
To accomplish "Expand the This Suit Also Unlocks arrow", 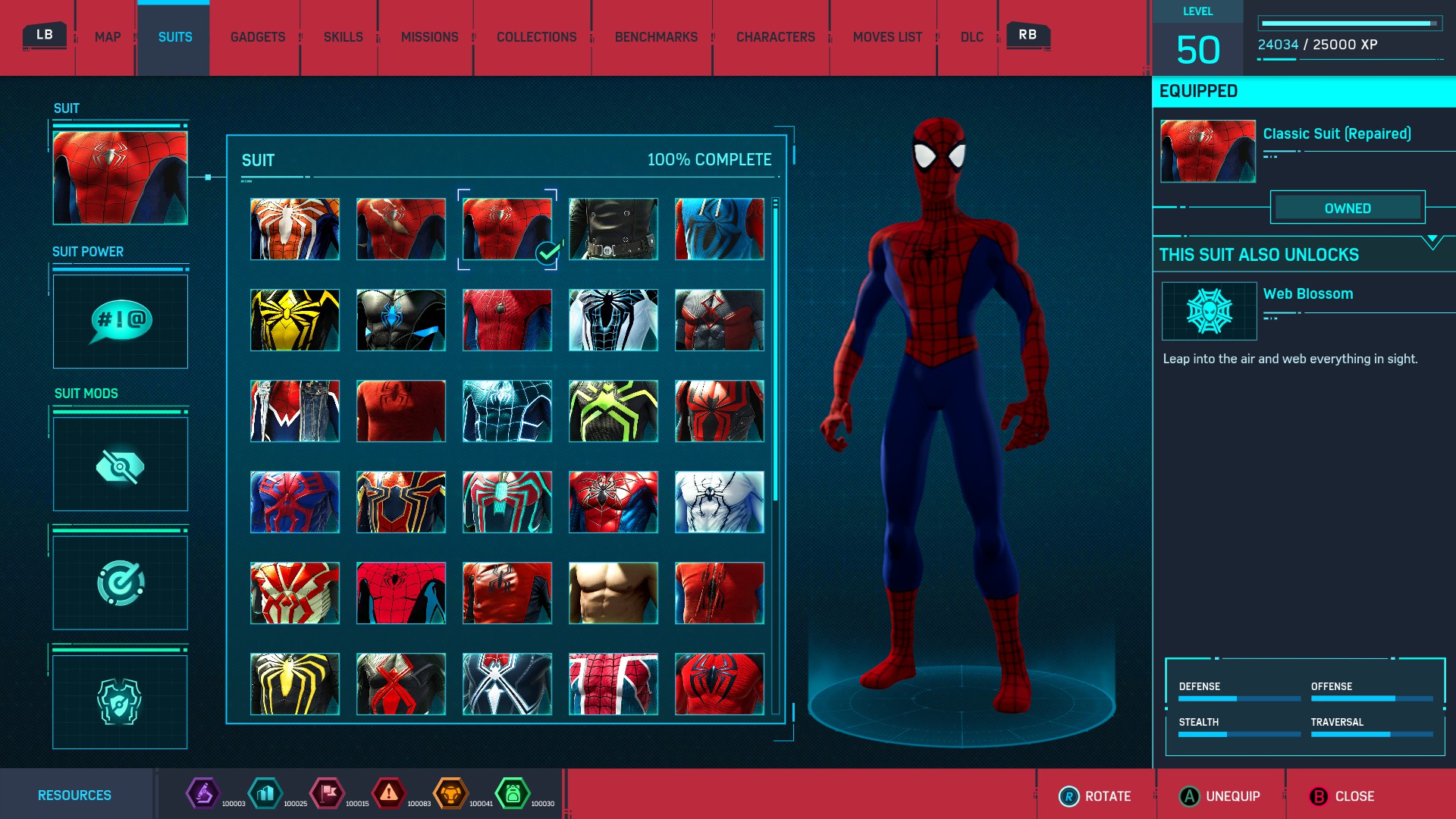I will pyautogui.click(x=1432, y=242).
